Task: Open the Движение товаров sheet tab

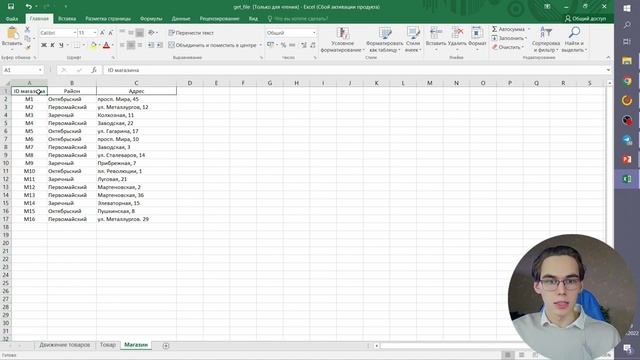Action: coord(64,345)
